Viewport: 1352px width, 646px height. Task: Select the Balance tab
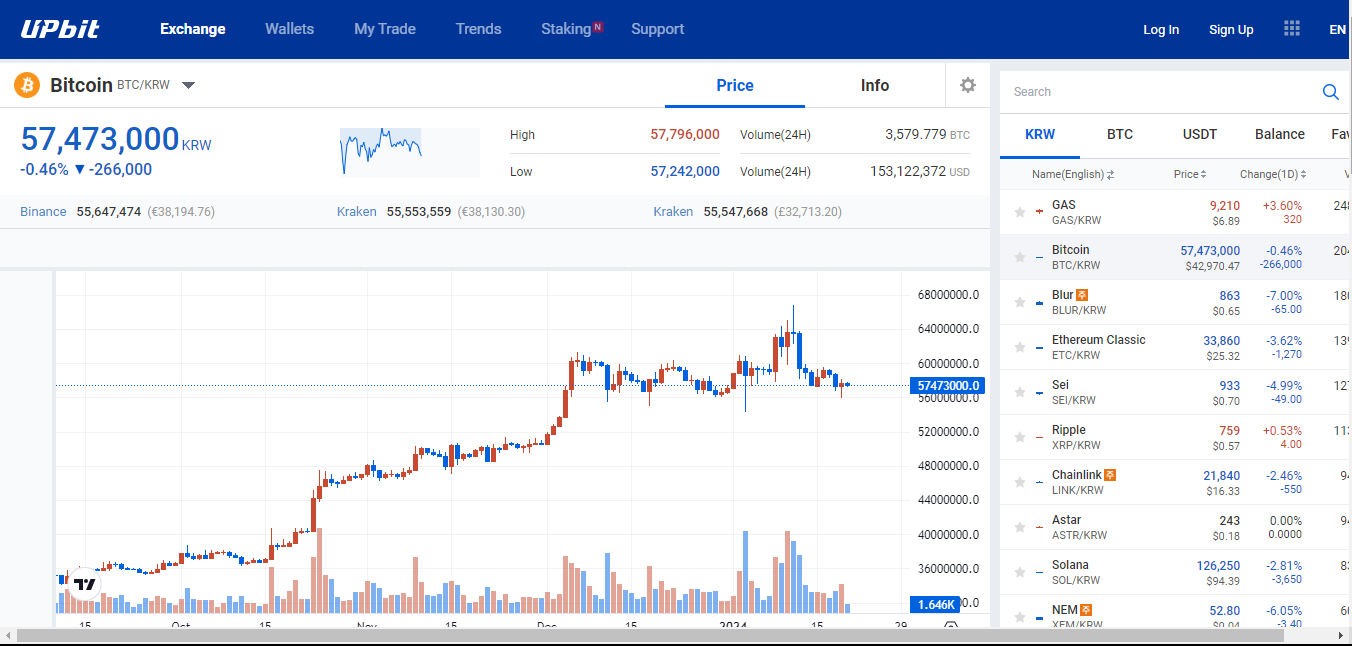(x=1280, y=134)
